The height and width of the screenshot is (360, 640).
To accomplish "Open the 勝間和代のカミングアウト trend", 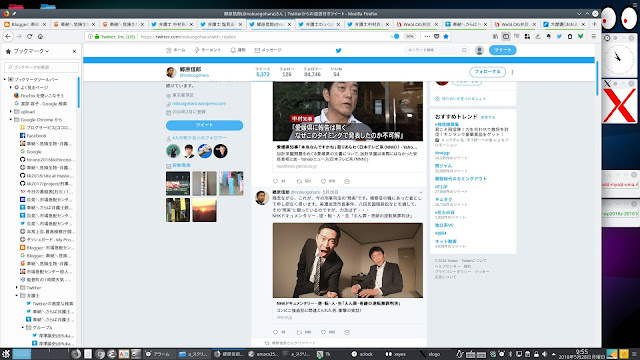I will coord(460,179).
